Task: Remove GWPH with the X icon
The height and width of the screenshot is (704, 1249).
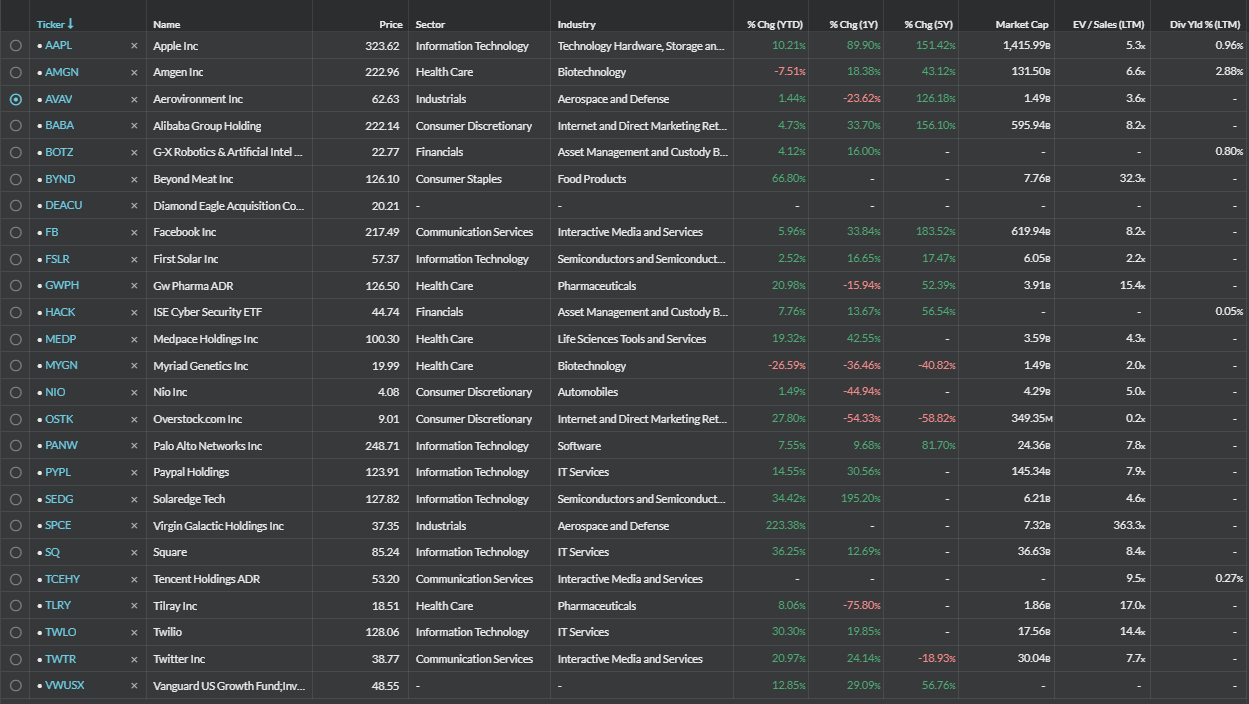Action: click(x=134, y=286)
